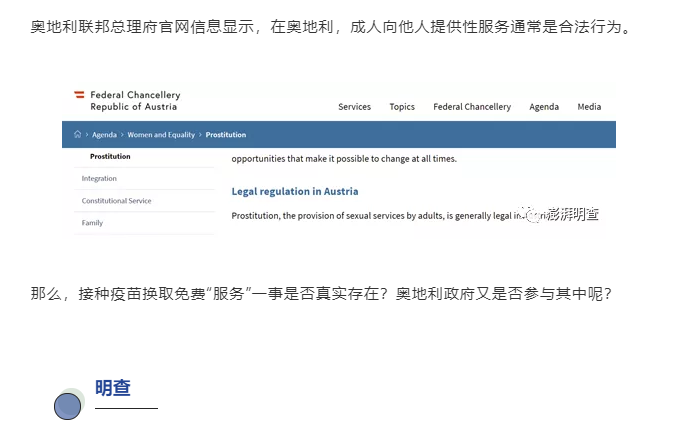The height and width of the screenshot is (448, 691).
Task: Open the Agenda navigation item
Action: (x=544, y=107)
